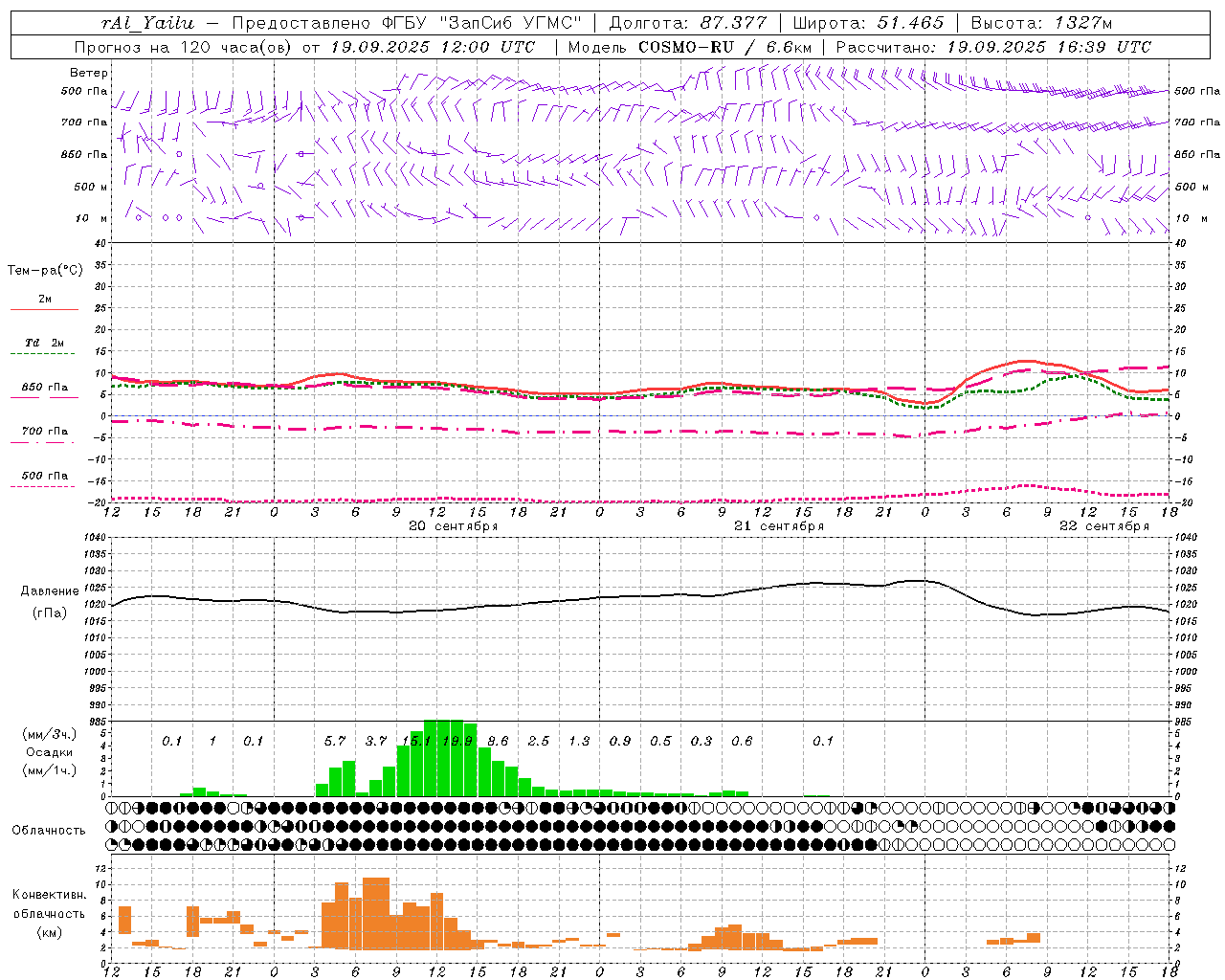Click the 20 сентября date label
This screenshot has height=980, width=1225.
453,526
